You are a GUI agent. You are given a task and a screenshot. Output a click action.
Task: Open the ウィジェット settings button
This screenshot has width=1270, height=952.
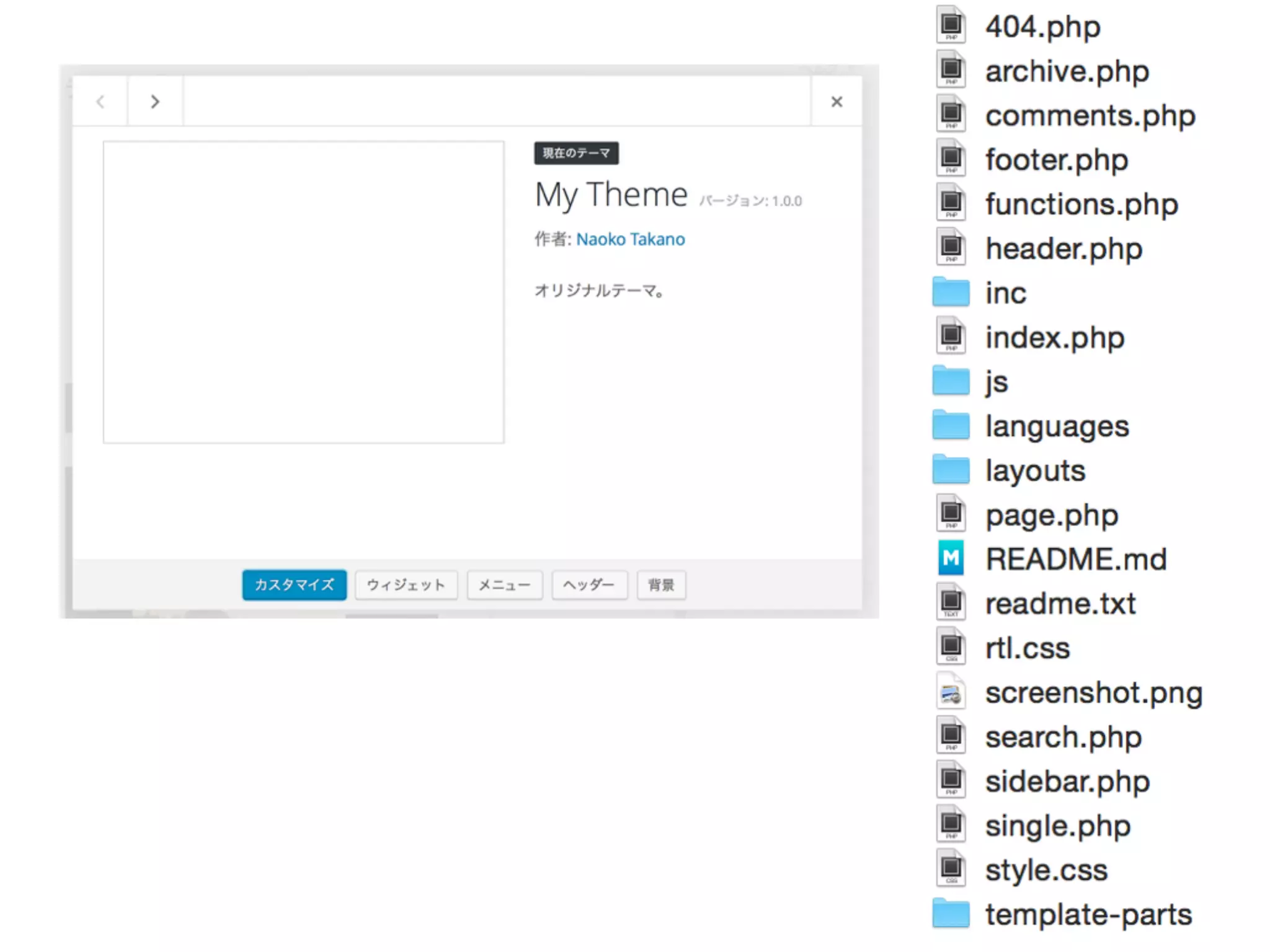tap(406, 584)
